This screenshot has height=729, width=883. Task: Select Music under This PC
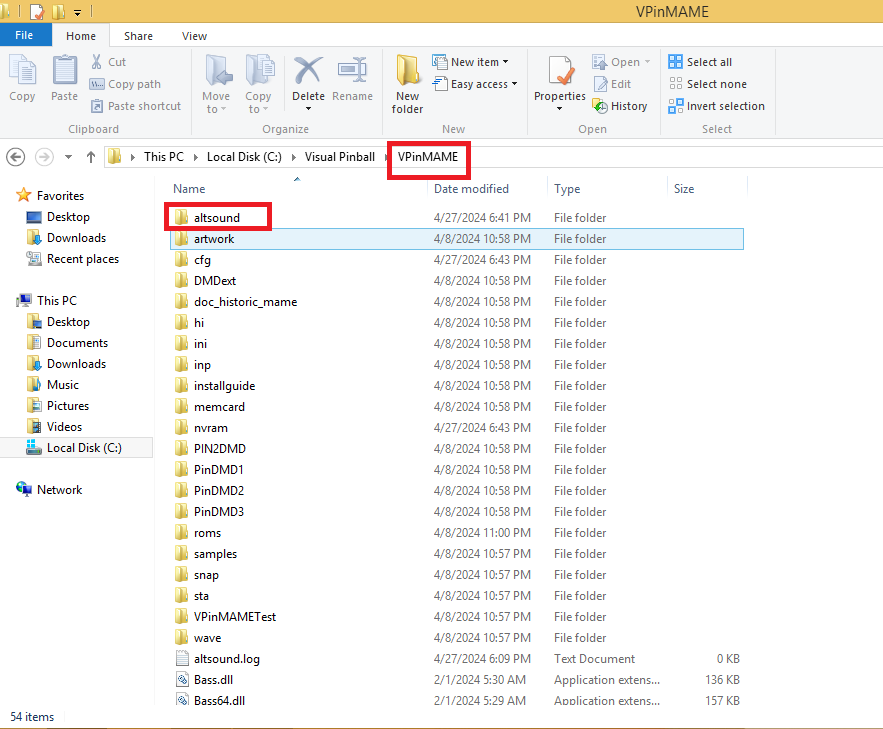[x=63, y=384]
